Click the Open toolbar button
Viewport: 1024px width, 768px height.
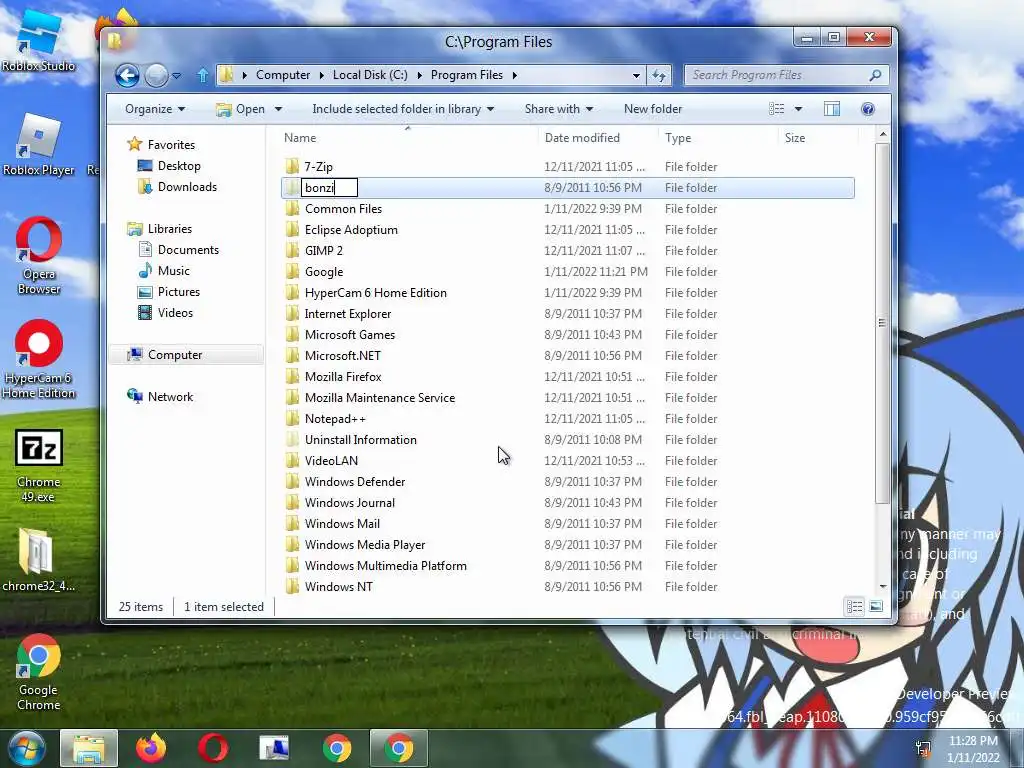240,109
